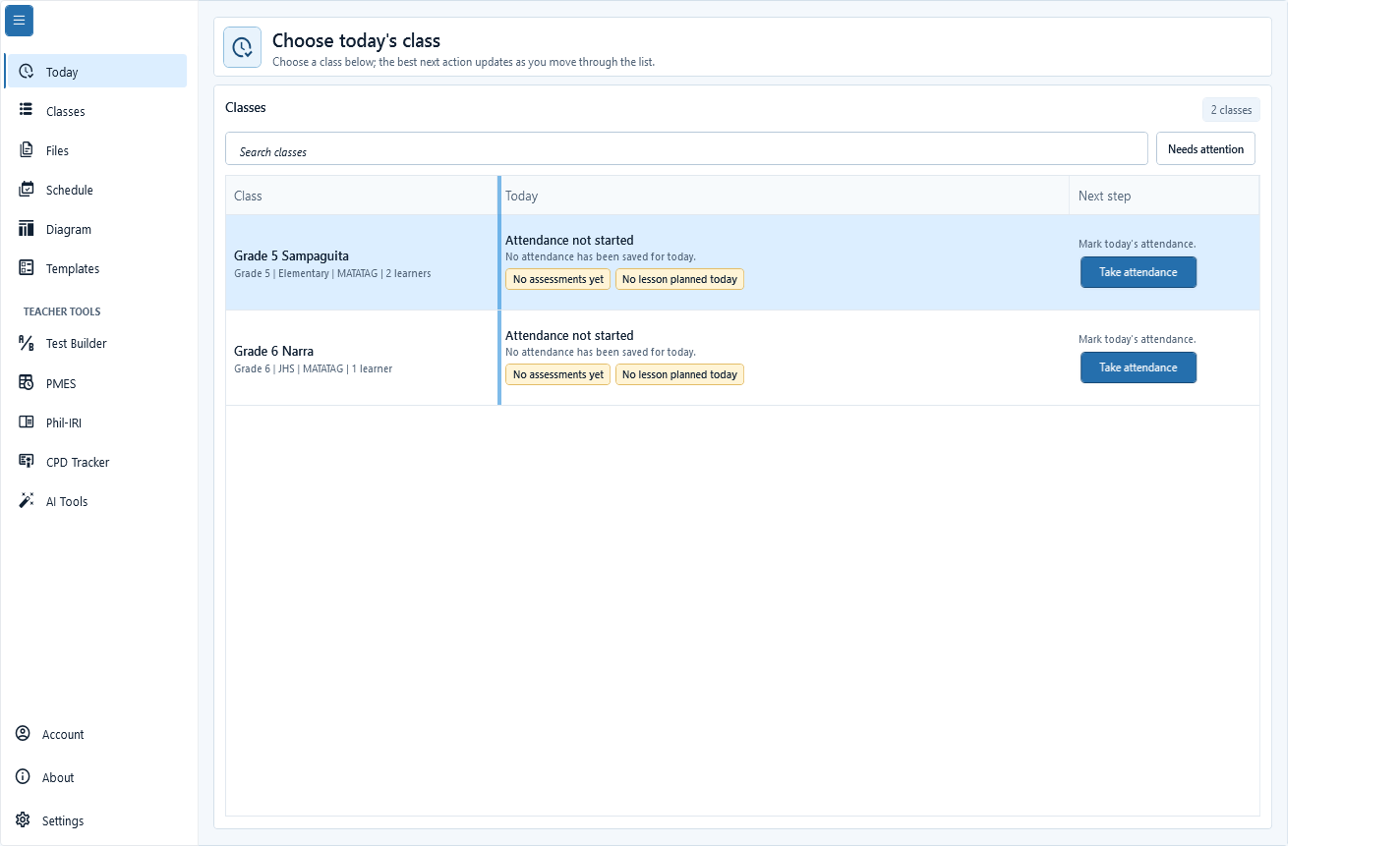Open Test Builder tool

pyautogui.click(x=95, y=343)
